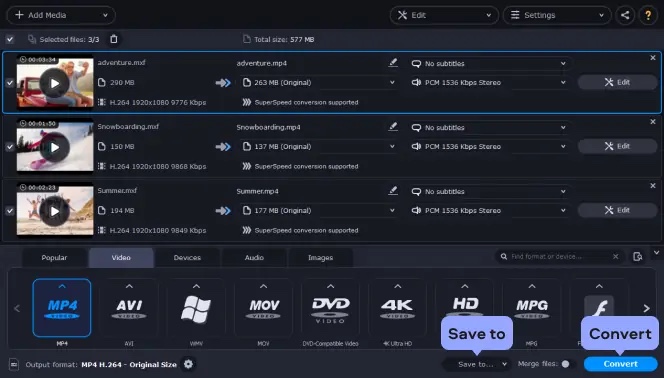The height and width of the screenshot is (378, 664).
Task: Play the adventure.mxf preview
Action: tap(55, 83)
